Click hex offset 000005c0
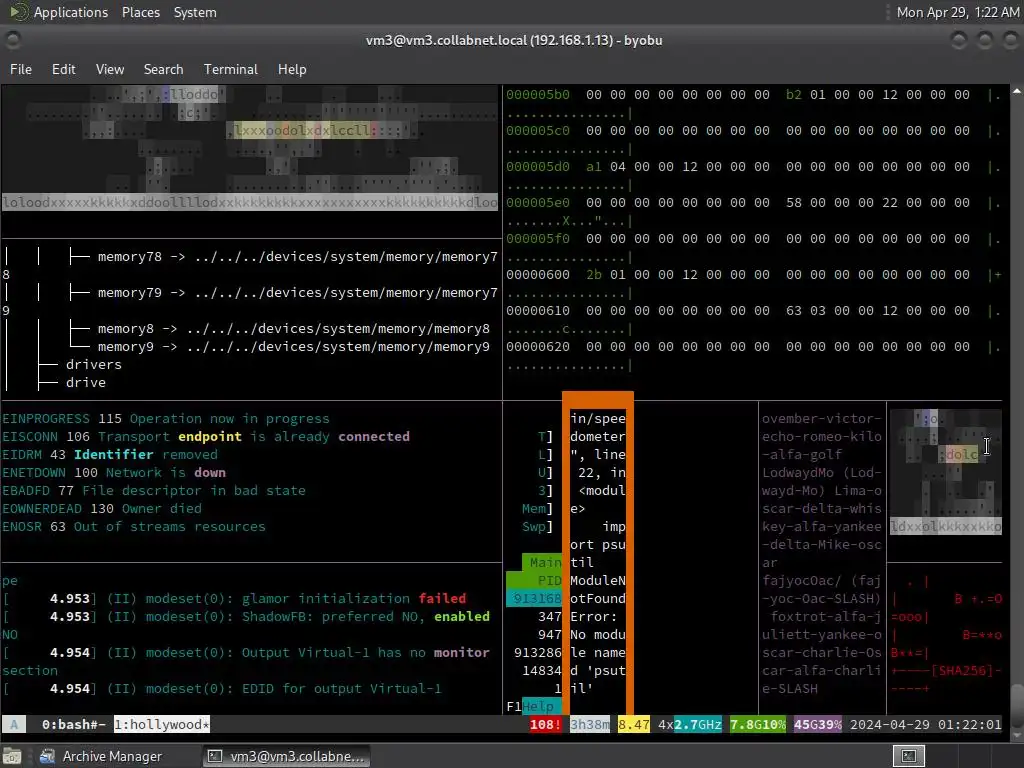1024x768 pixels. (537, 131)
